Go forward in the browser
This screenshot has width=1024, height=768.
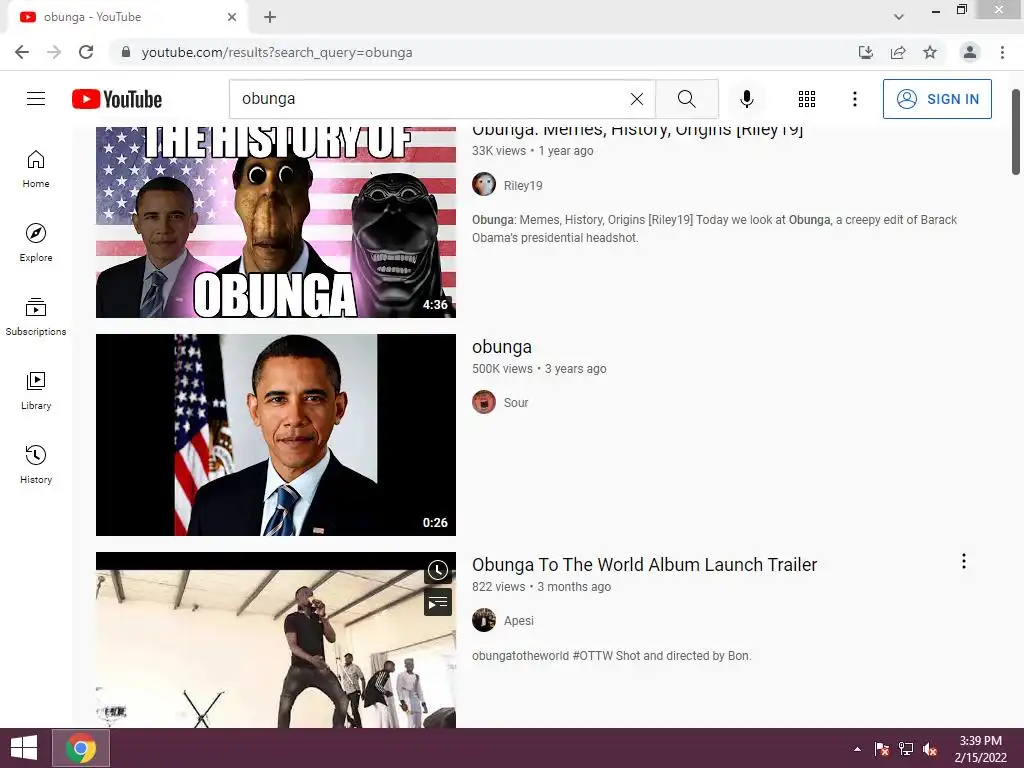click(x=54, y=52)
